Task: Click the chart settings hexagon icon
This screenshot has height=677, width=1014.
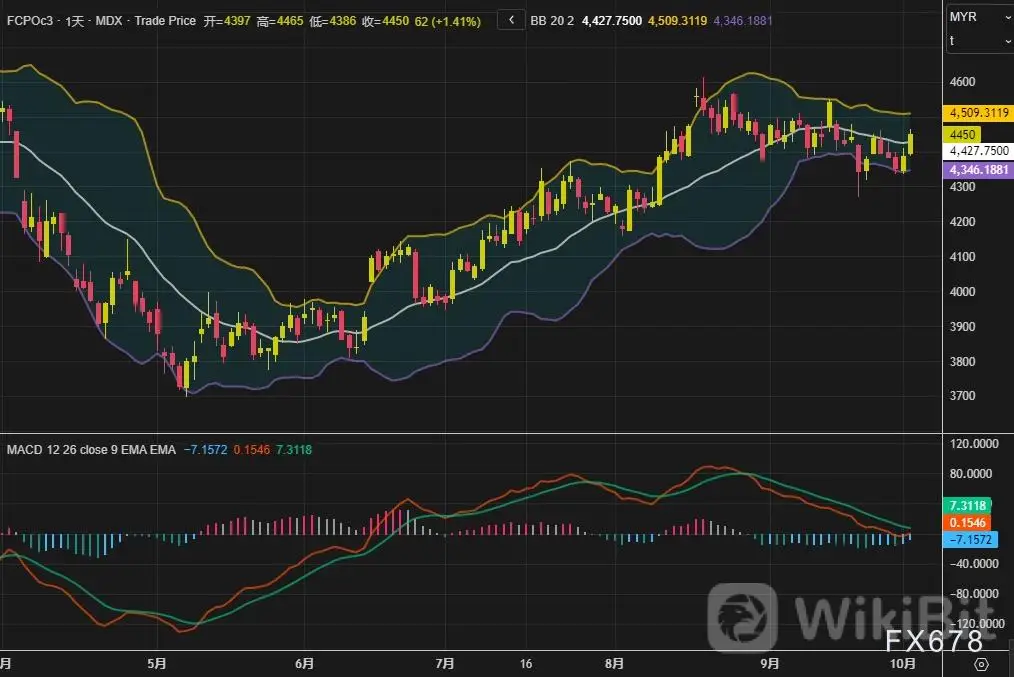Action: (x=980, y=664)
